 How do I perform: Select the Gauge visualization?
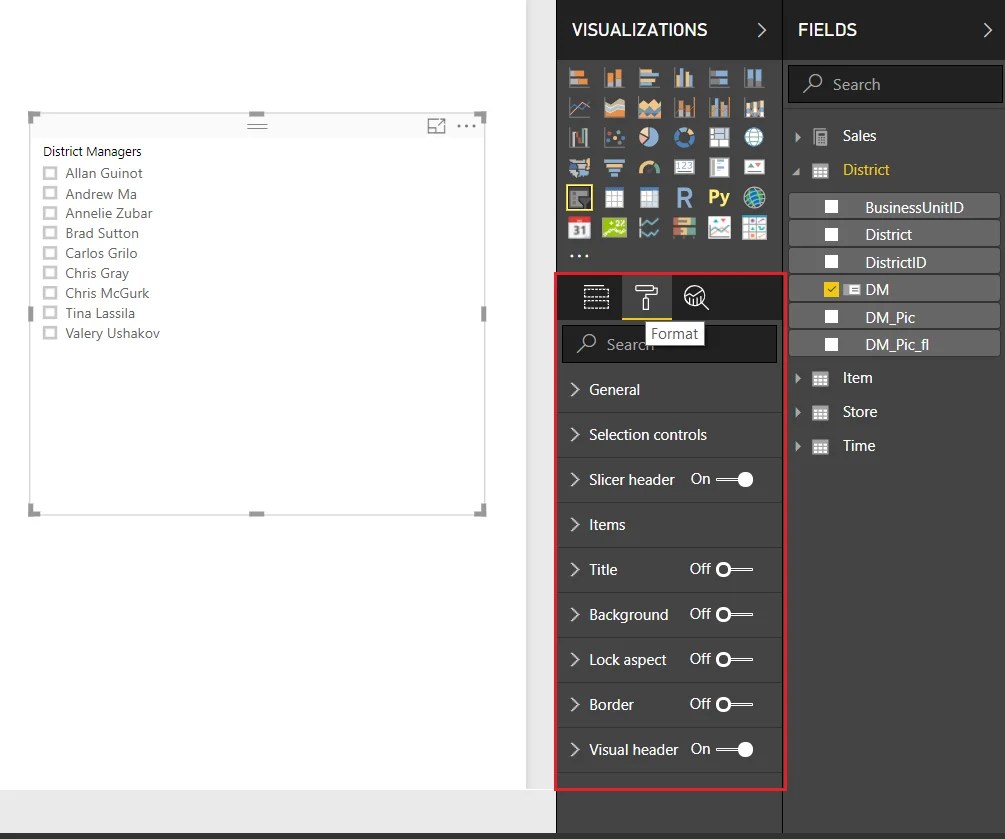tap(650, 166)
